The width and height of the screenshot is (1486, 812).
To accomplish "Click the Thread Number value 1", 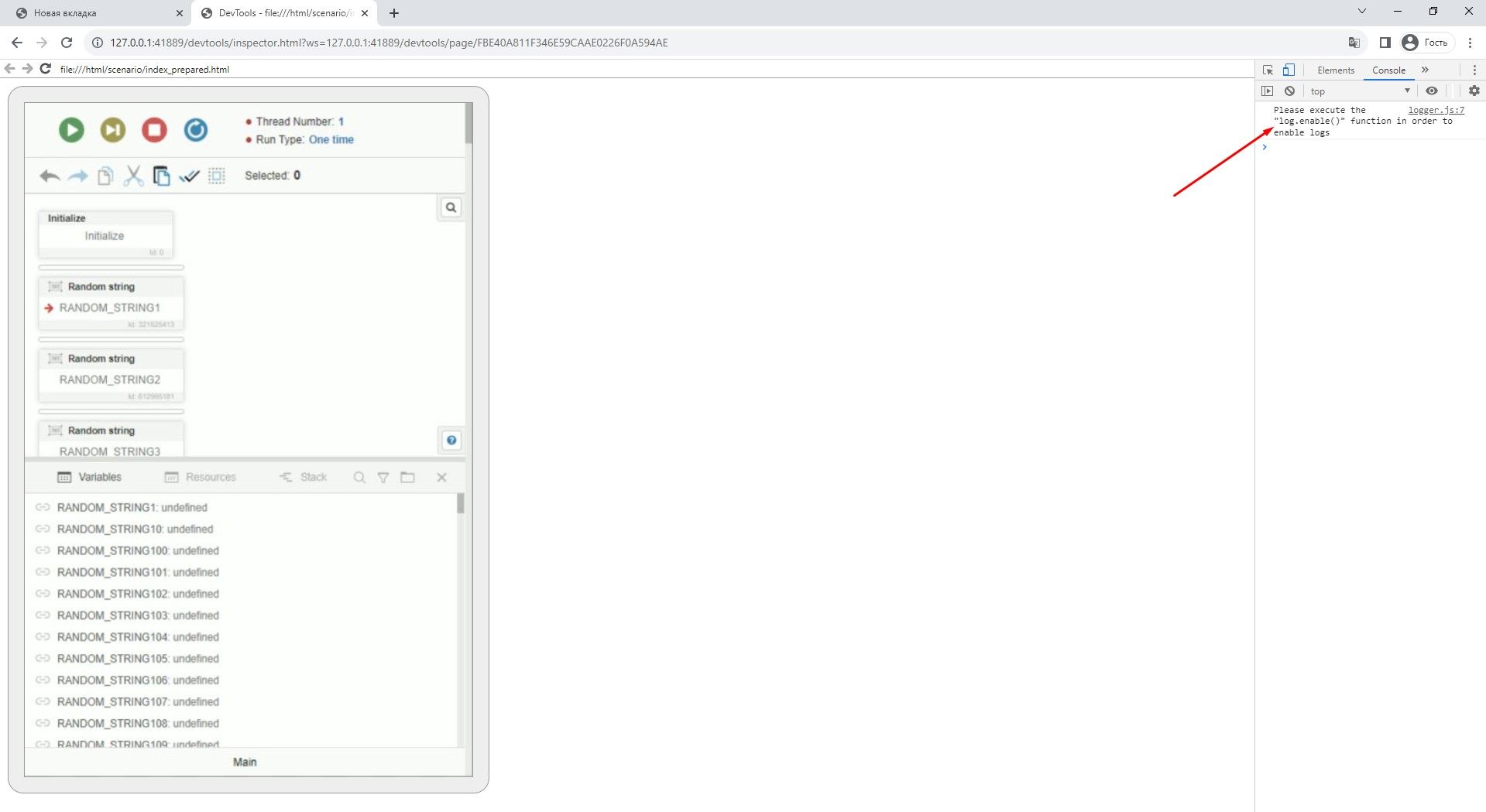I will (341, 122).
